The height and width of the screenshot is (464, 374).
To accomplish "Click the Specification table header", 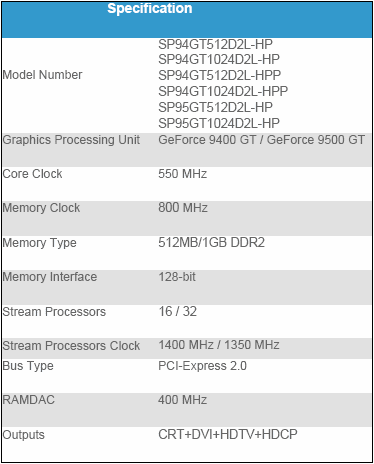I will point(150,9).
